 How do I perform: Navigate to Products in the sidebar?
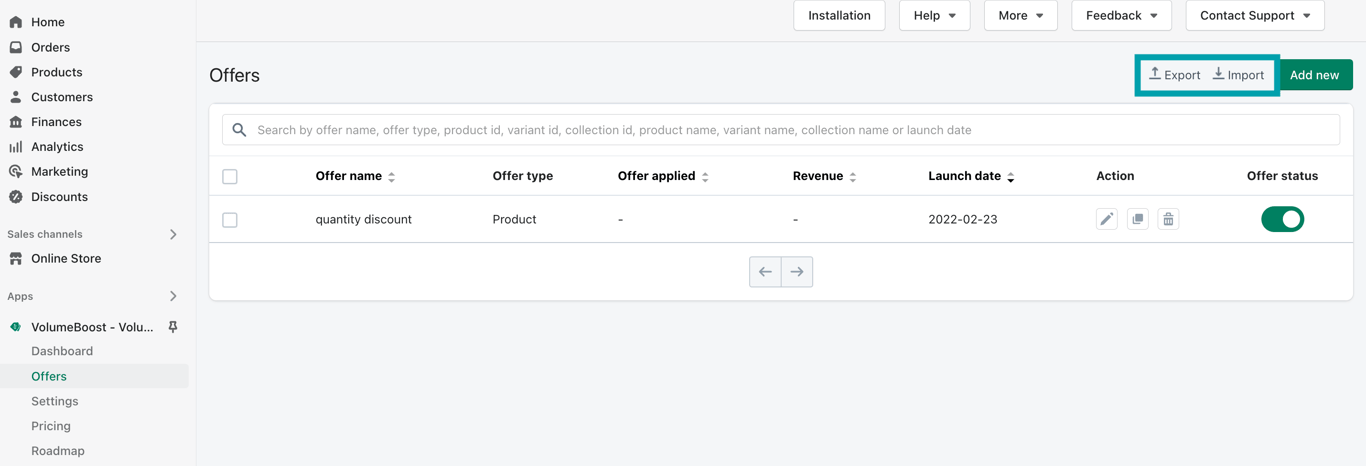click(x=57, y=72)
